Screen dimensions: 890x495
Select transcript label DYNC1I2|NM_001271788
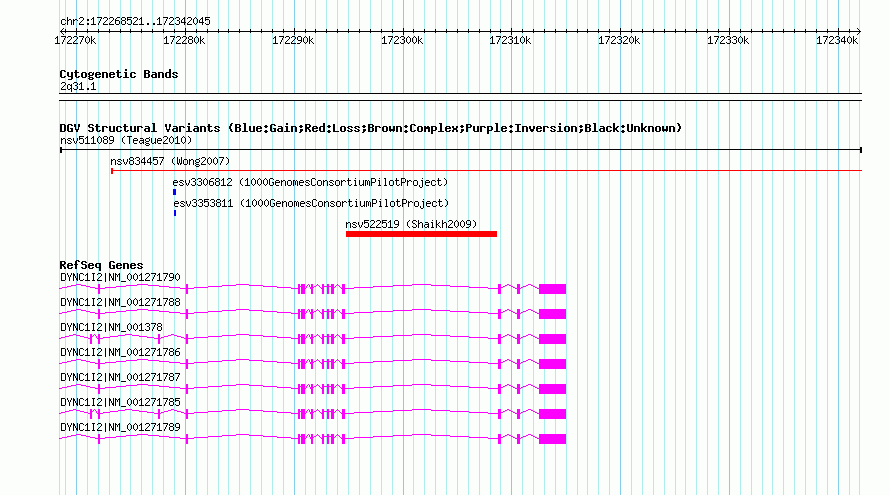coord(120,303)
